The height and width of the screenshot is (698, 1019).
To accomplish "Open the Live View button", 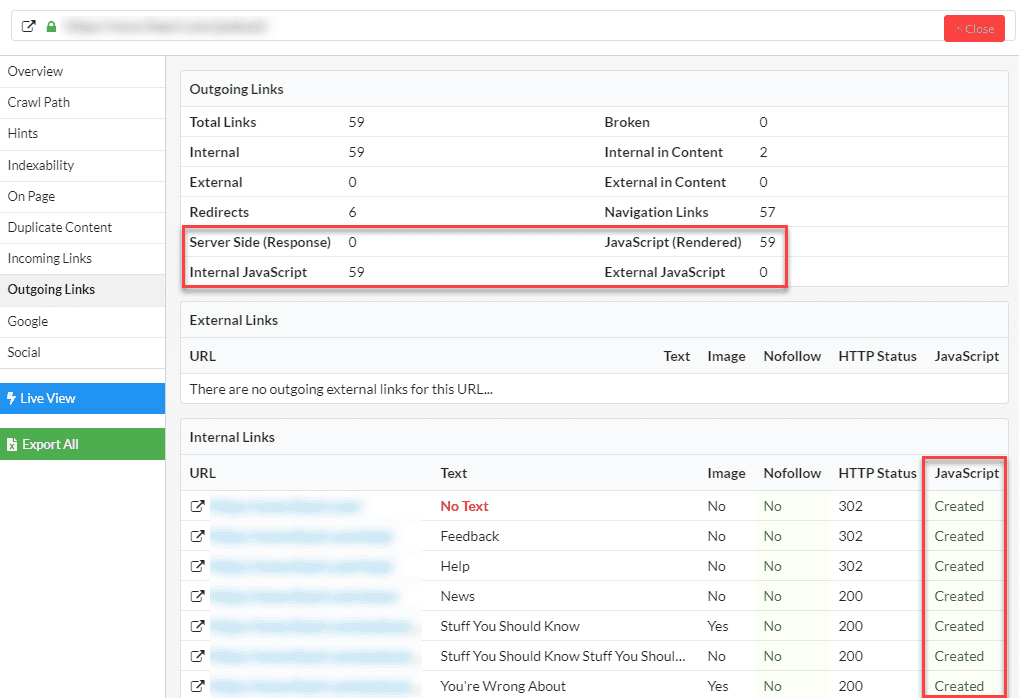I will (82, 398).
